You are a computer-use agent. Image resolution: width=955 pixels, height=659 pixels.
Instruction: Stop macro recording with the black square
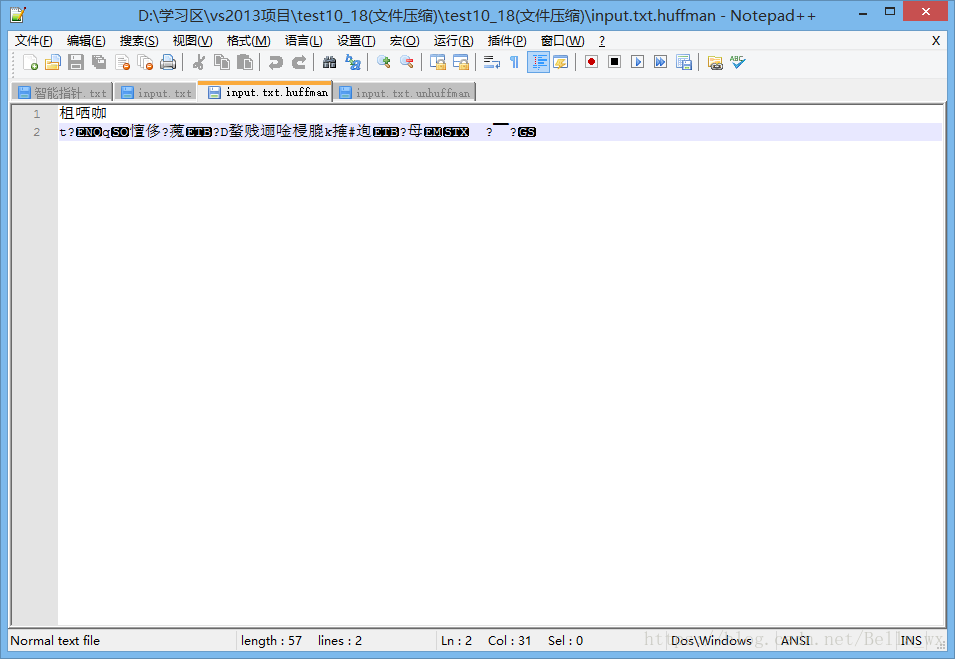coord(614,62)
